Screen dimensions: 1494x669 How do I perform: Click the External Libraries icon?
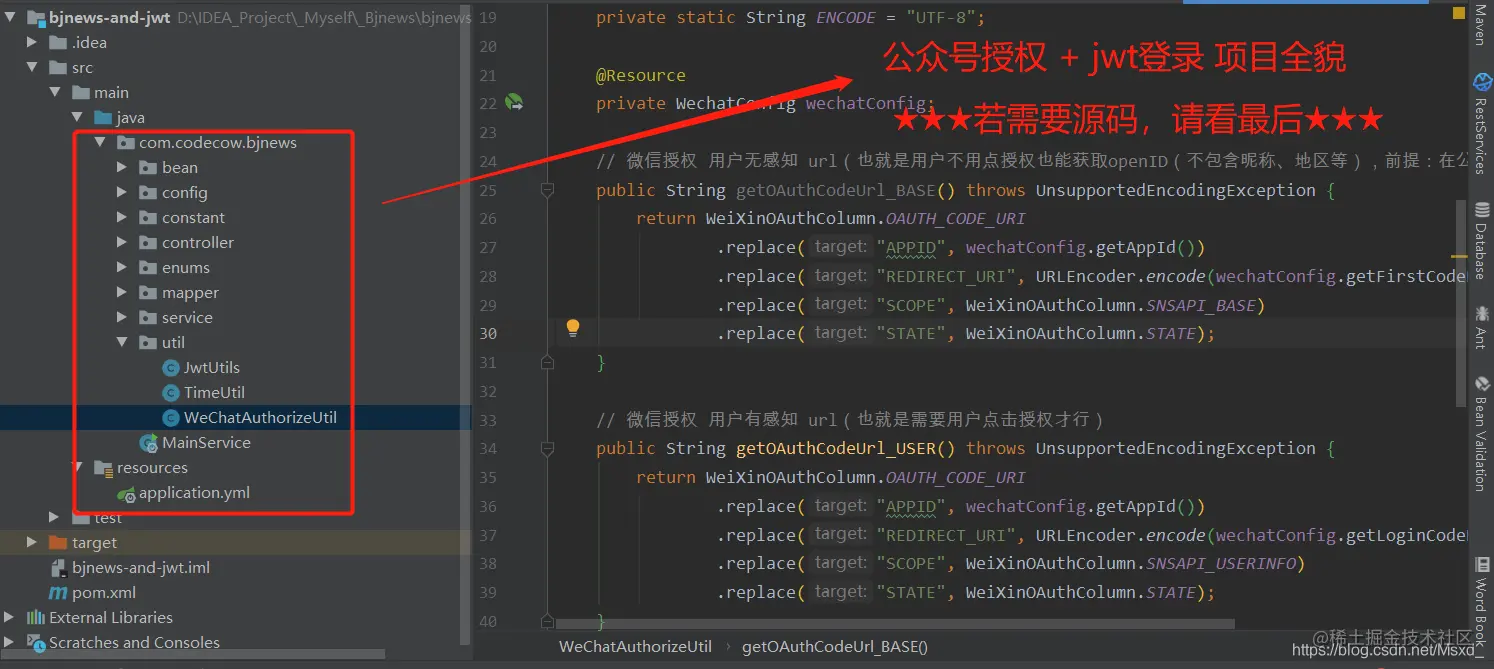click(36, 618)
